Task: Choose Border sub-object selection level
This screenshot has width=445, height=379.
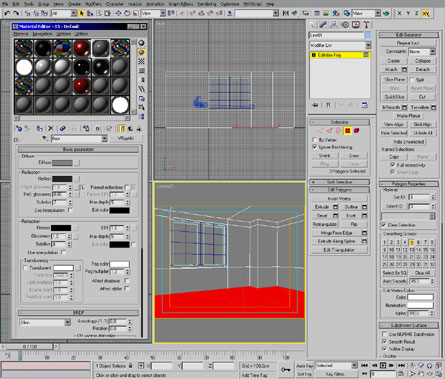Action: (338, 131)
